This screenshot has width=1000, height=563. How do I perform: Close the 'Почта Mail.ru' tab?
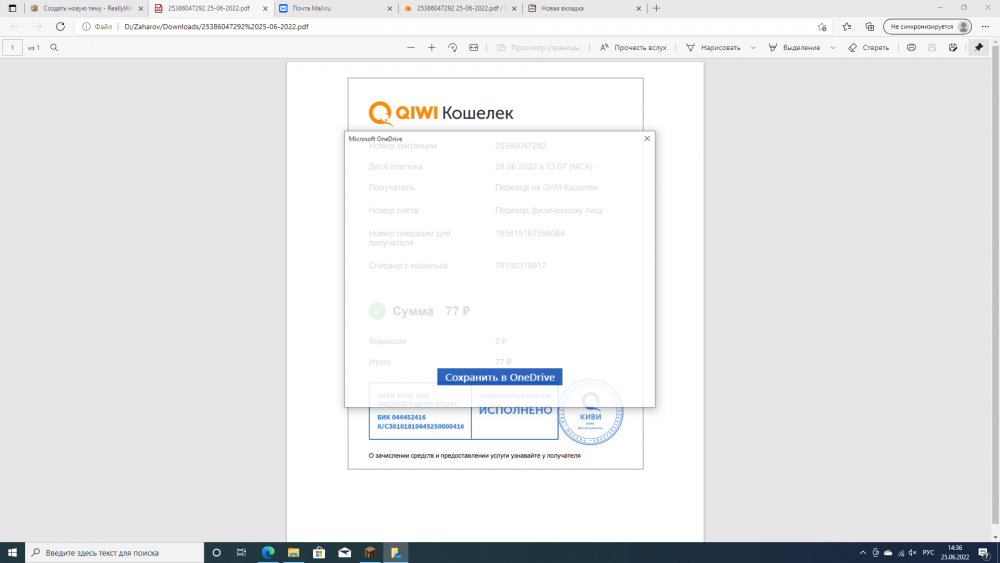coord(390,8)
